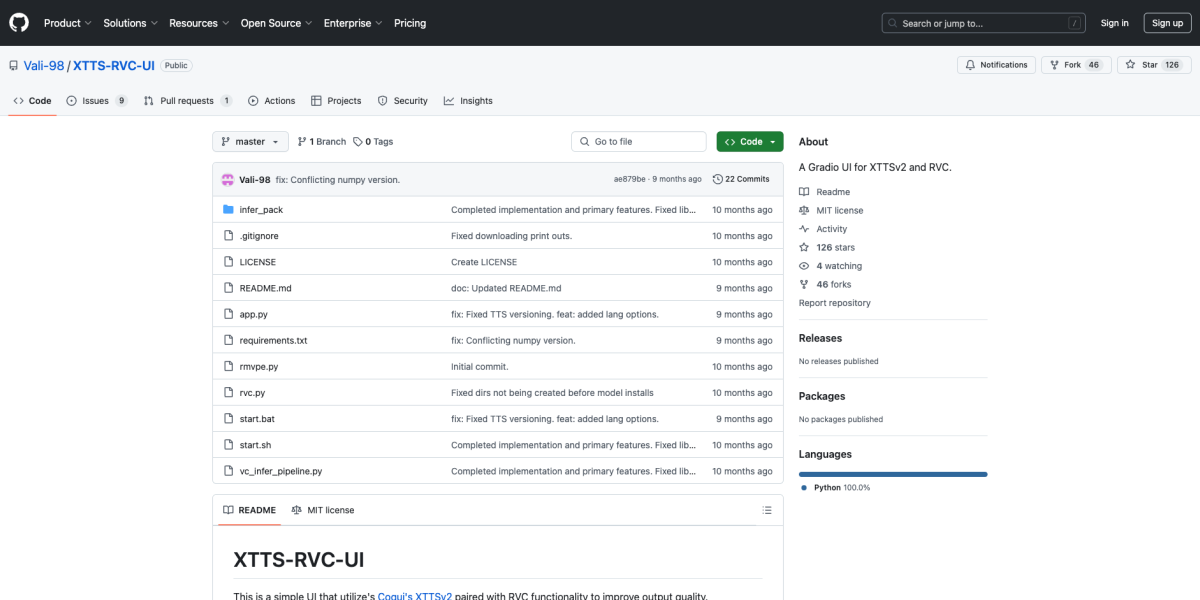This screenshot has width=1200, height=600.
Task: Open the infer_pack folder
Action: click(x=260, y=209)
